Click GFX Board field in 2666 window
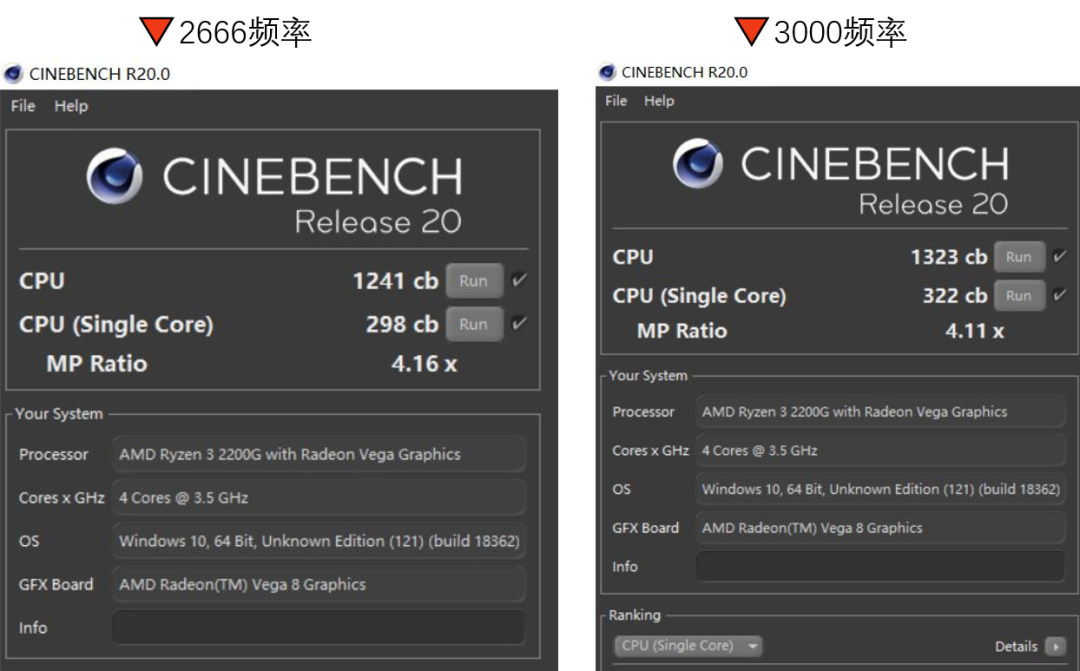The height and width of the screenshot is (671, 1080). (319, 584)
